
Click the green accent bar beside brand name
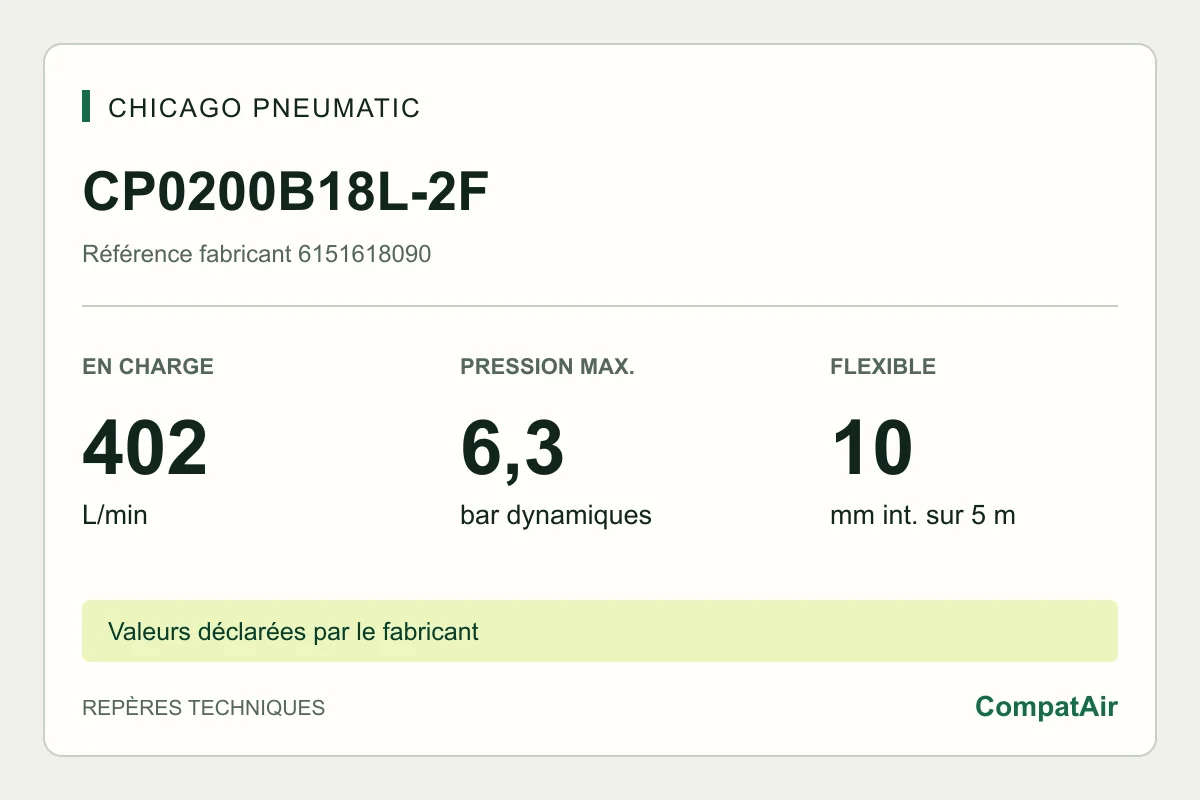coord(86,106)
